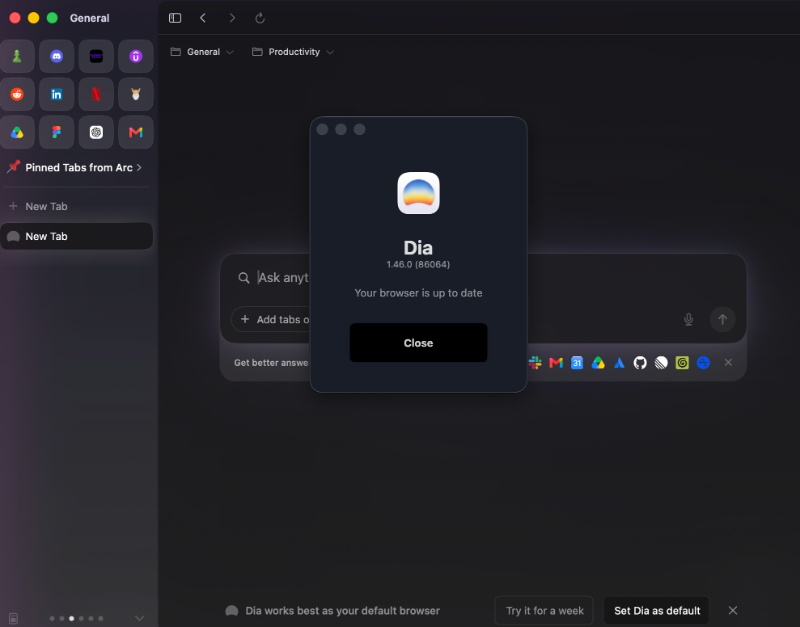This screenshot has width=800, height=627.
Task: Click Try it for a week
Action: [544, 611]
